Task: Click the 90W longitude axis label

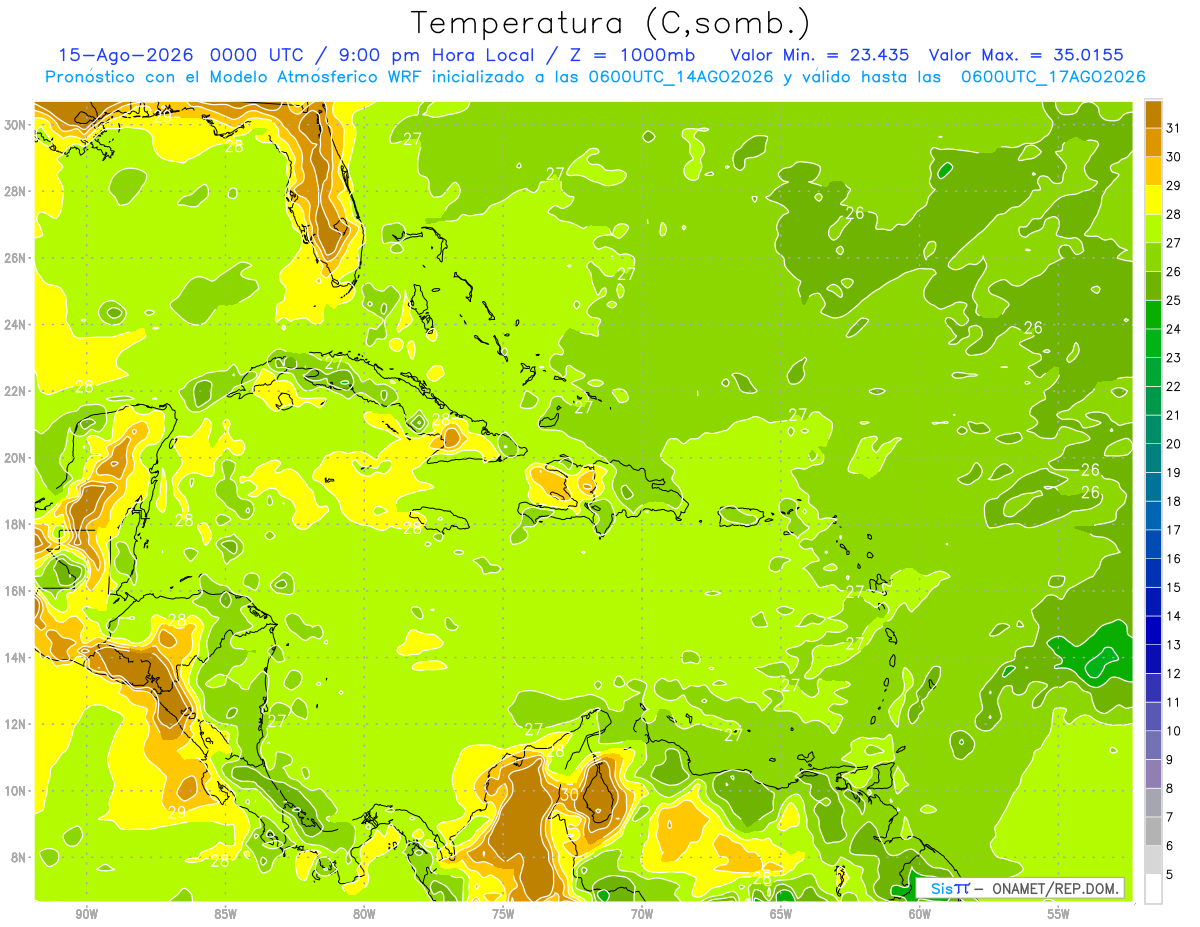Action: click(86, 913)
